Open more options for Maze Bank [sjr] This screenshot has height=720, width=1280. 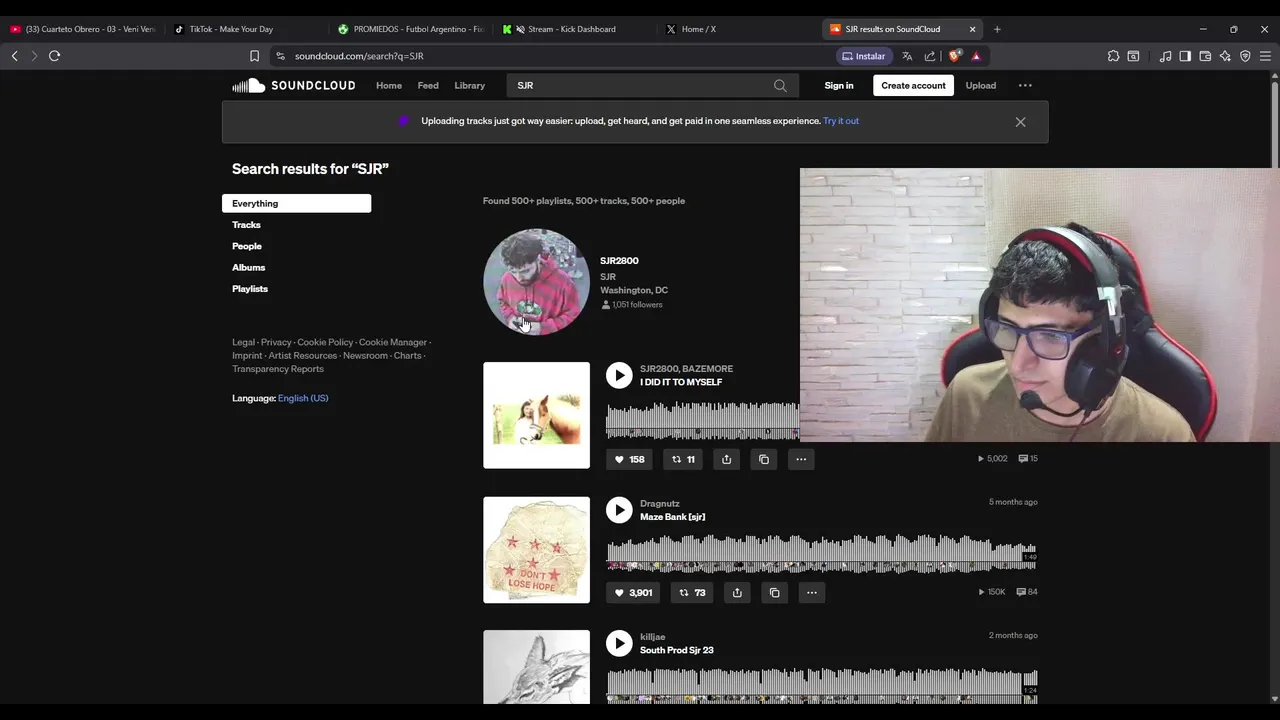(812, 592)
